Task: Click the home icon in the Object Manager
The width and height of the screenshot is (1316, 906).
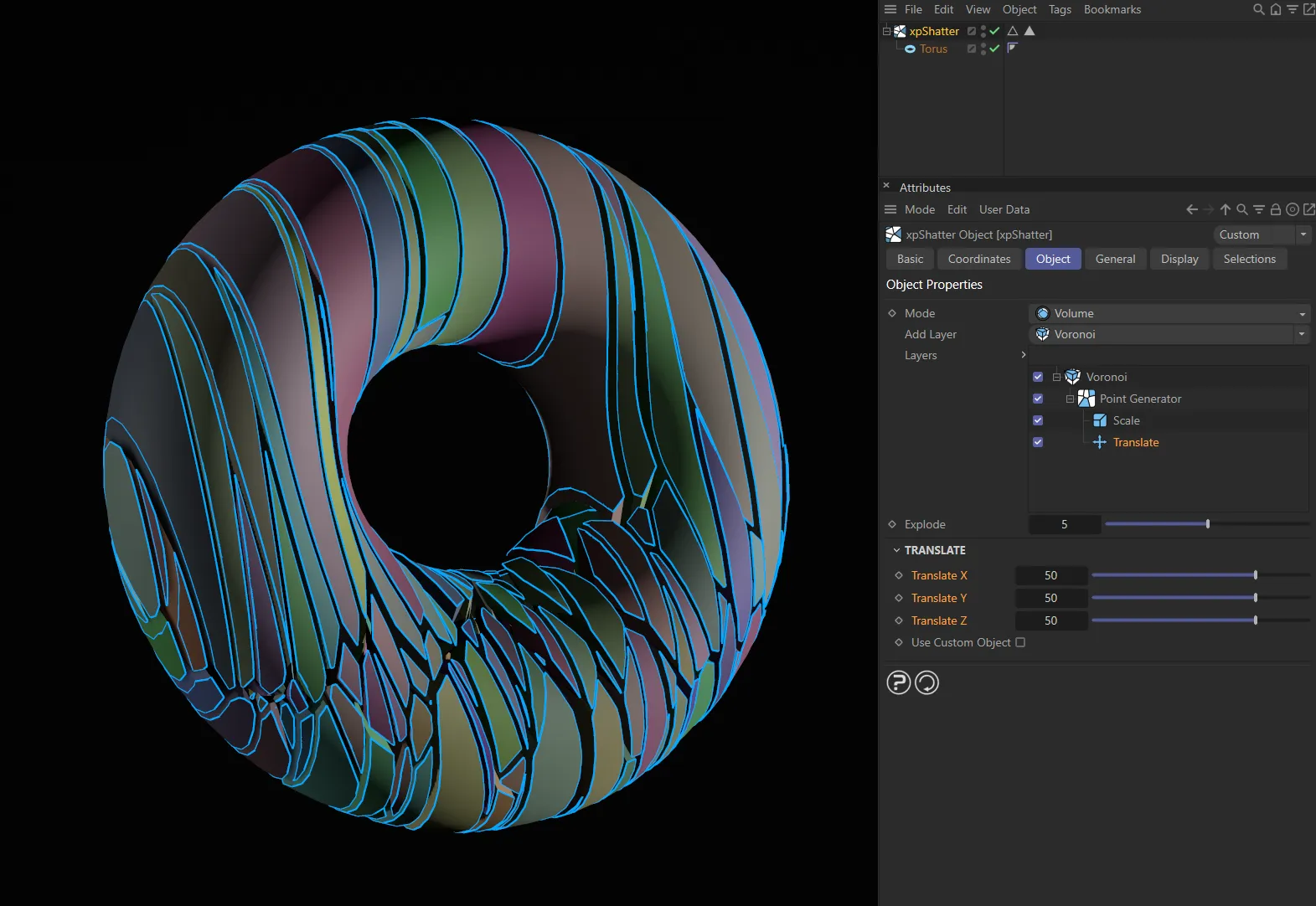Action: (x=1275, y=9)
